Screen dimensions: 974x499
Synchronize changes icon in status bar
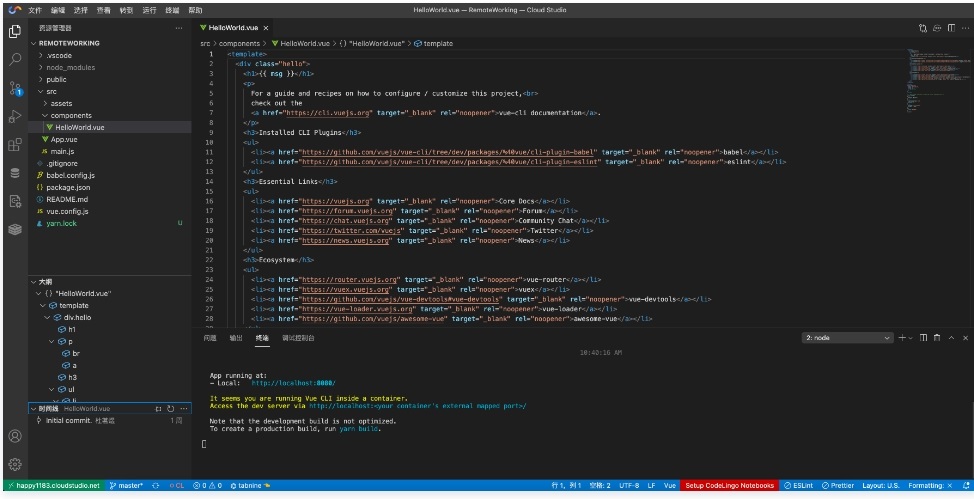(155, 485)
